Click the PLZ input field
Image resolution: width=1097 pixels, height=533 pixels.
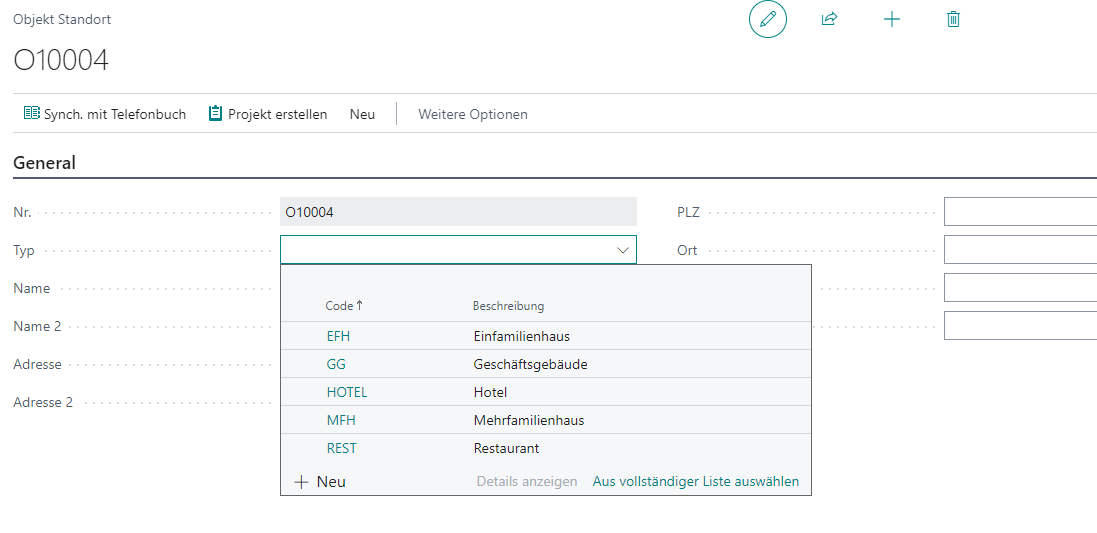click(1020, 212)
